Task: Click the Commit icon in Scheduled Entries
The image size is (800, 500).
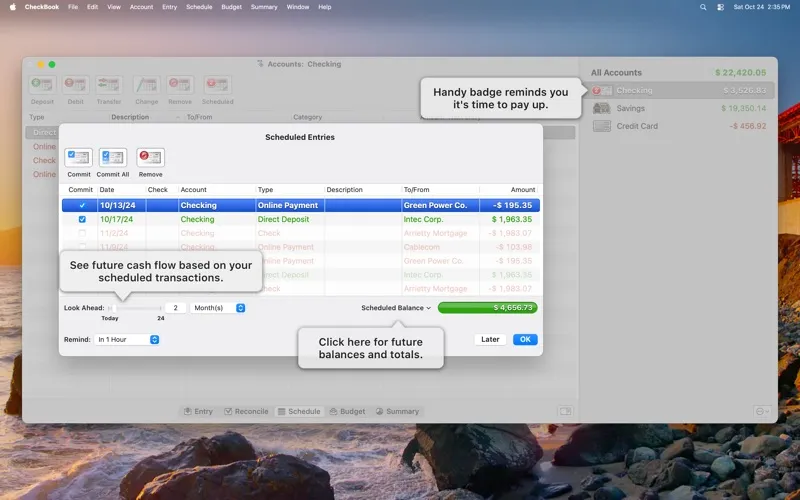Action: point(79,158)
